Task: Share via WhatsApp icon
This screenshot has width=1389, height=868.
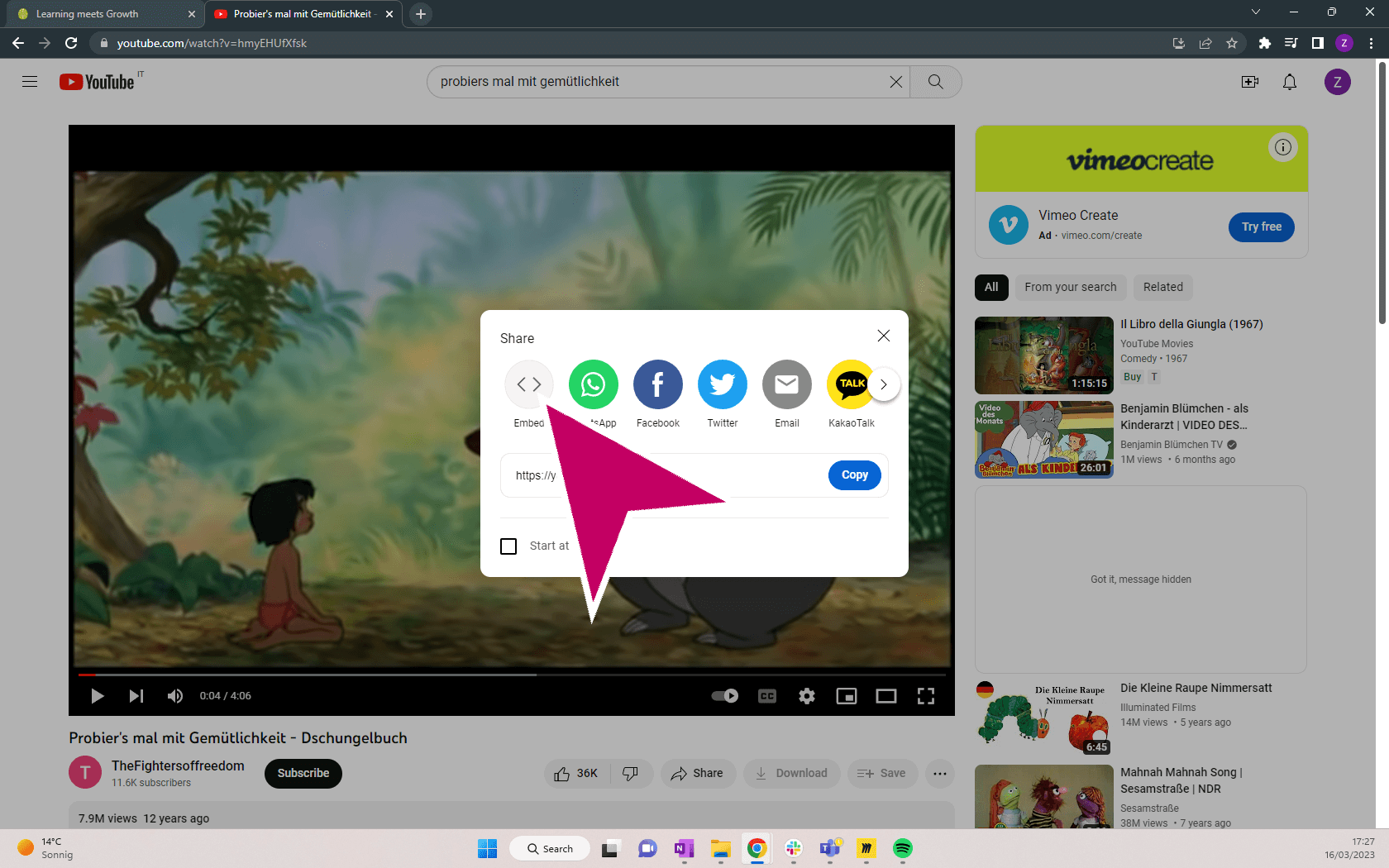Action: tap(594, 384)
